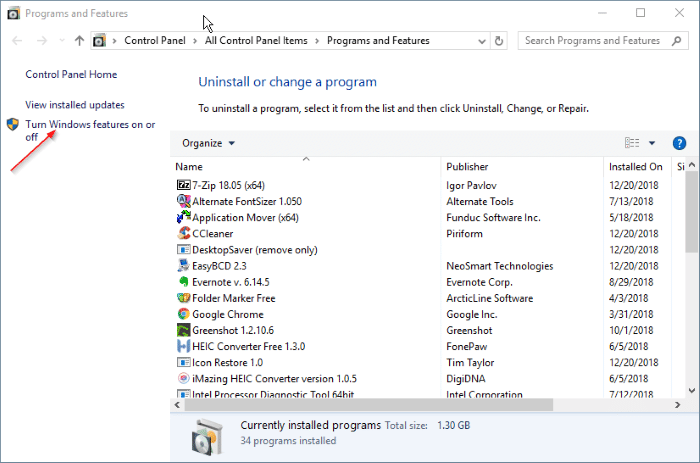Sort list by Installed On column
Viewport: 700px width, 463px height.
pos(635,167)
